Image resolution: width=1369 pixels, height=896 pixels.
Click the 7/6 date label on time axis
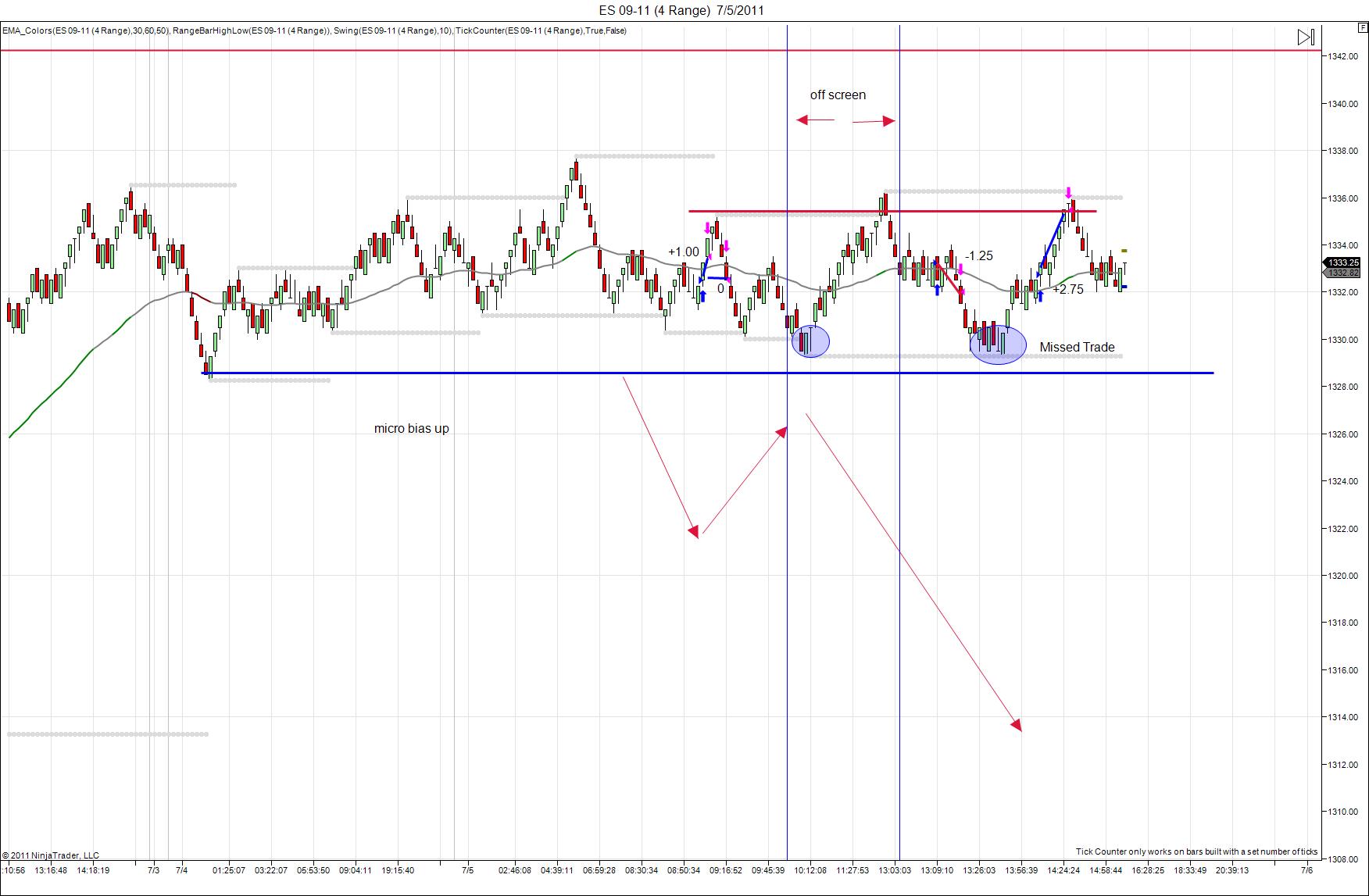point(1306,870)
